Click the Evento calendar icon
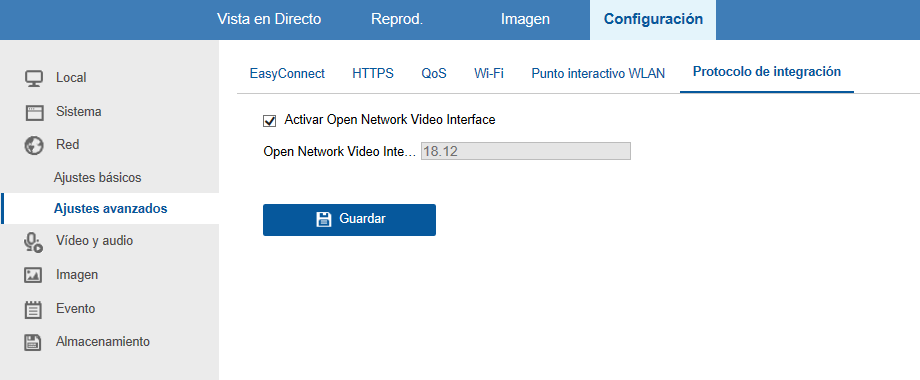The height and width of the screenshot is (380, 920). [34, 309]
